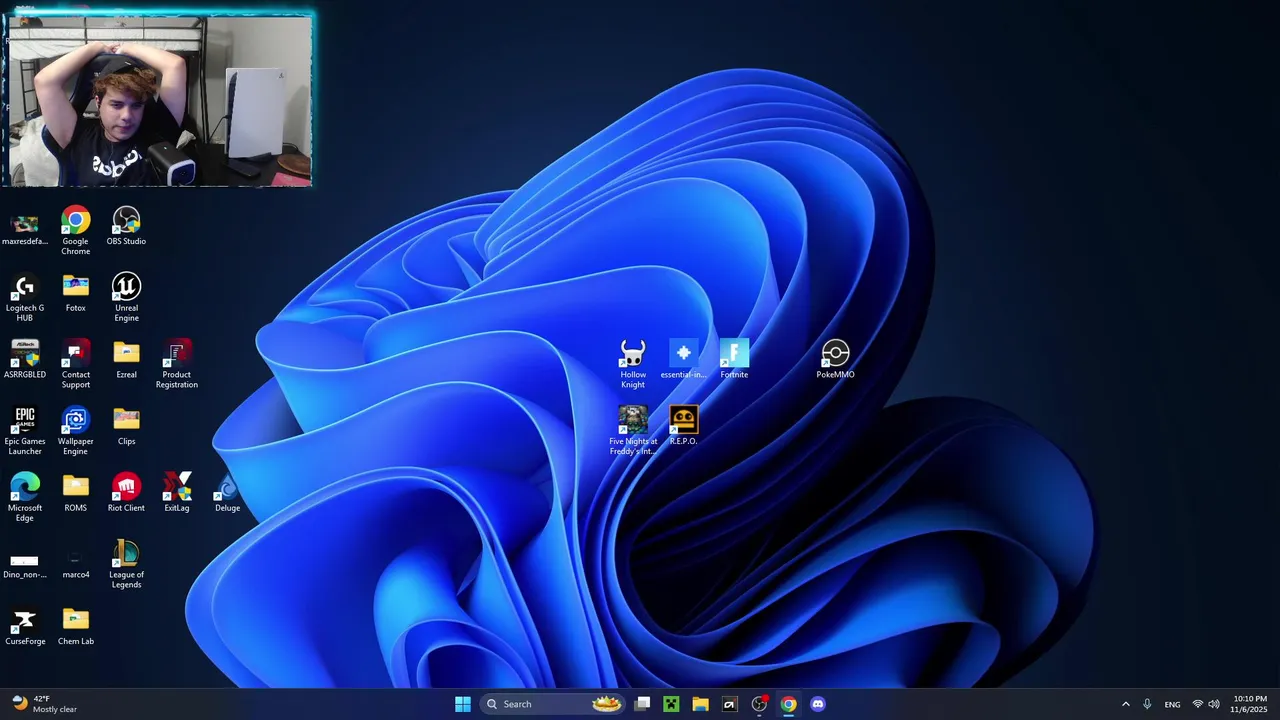Click the essential-in... desktop icon
The image size is (1280, 720).
click(683, 359)
